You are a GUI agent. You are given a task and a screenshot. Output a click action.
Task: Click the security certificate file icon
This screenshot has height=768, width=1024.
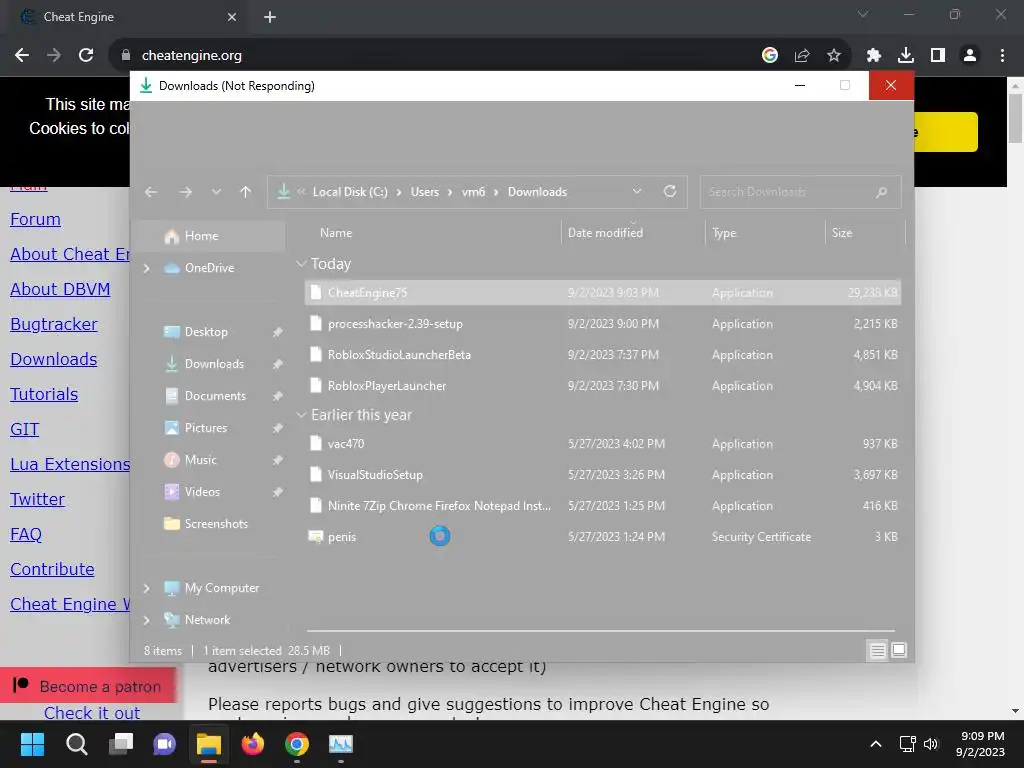coord(315,537)
